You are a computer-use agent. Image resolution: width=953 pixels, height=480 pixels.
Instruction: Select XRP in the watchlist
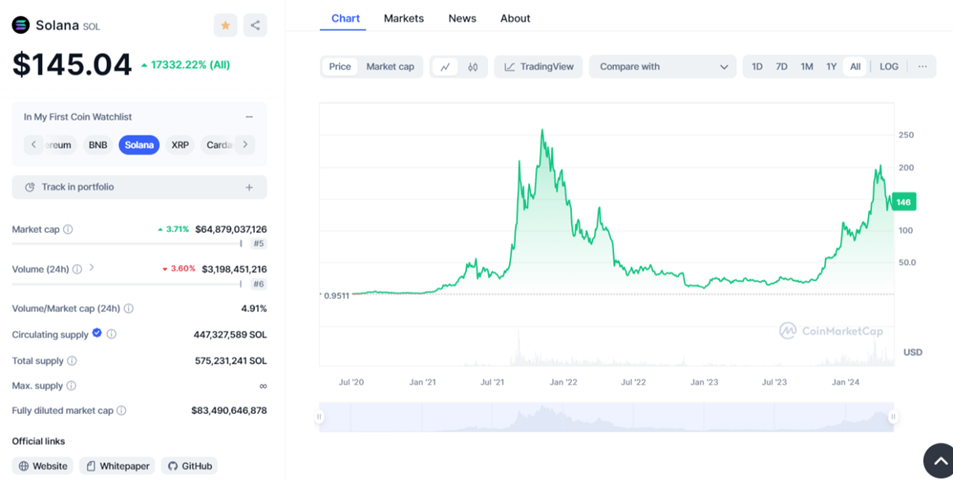[180, 145]
